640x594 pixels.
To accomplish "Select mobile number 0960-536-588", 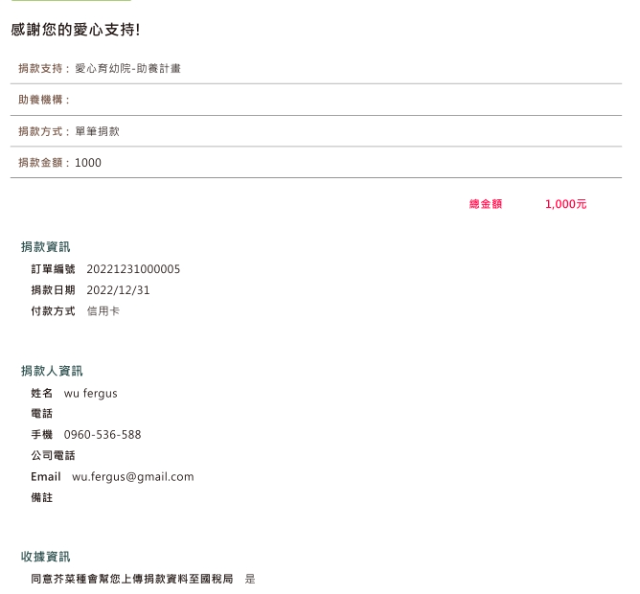I will point(102,435).
